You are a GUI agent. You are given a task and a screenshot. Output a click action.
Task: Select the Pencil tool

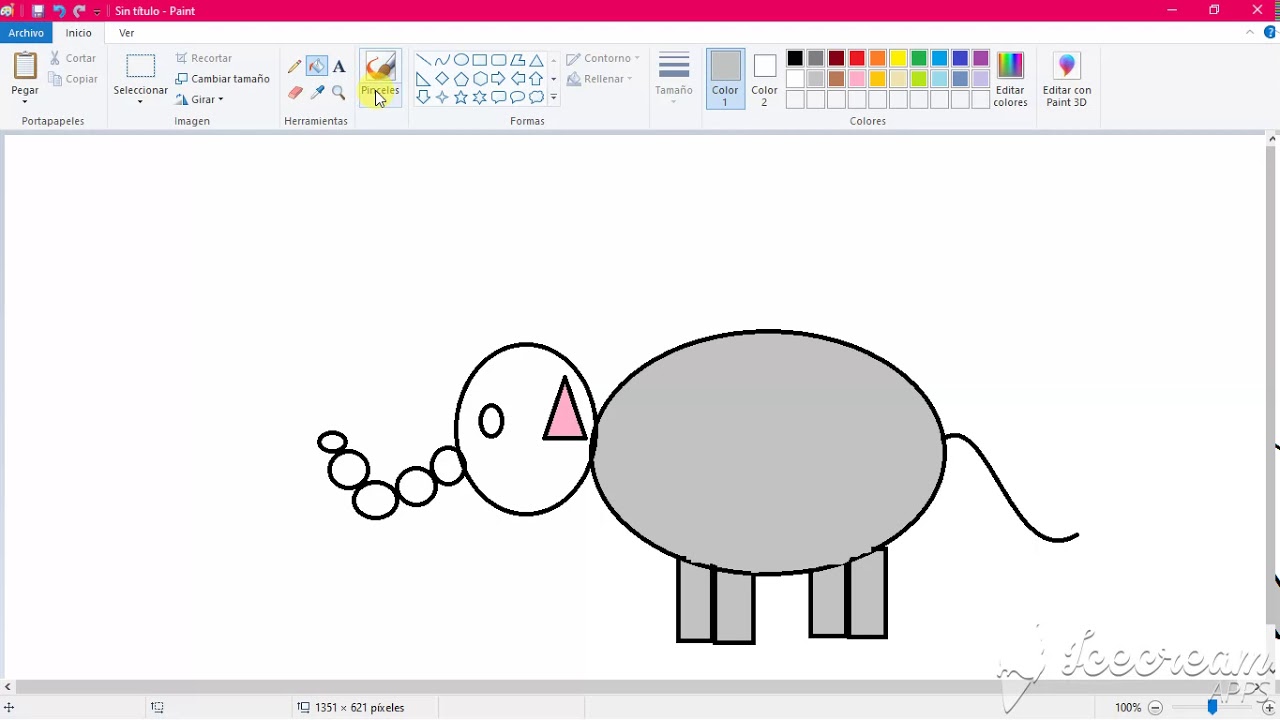pos(295,67)
